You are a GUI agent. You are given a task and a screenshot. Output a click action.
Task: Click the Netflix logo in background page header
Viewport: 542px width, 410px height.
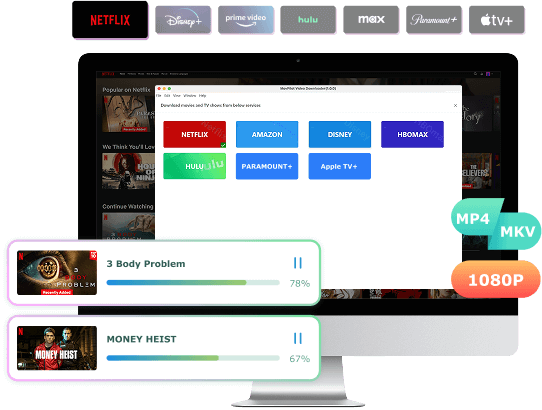click(x=108, y=74)
